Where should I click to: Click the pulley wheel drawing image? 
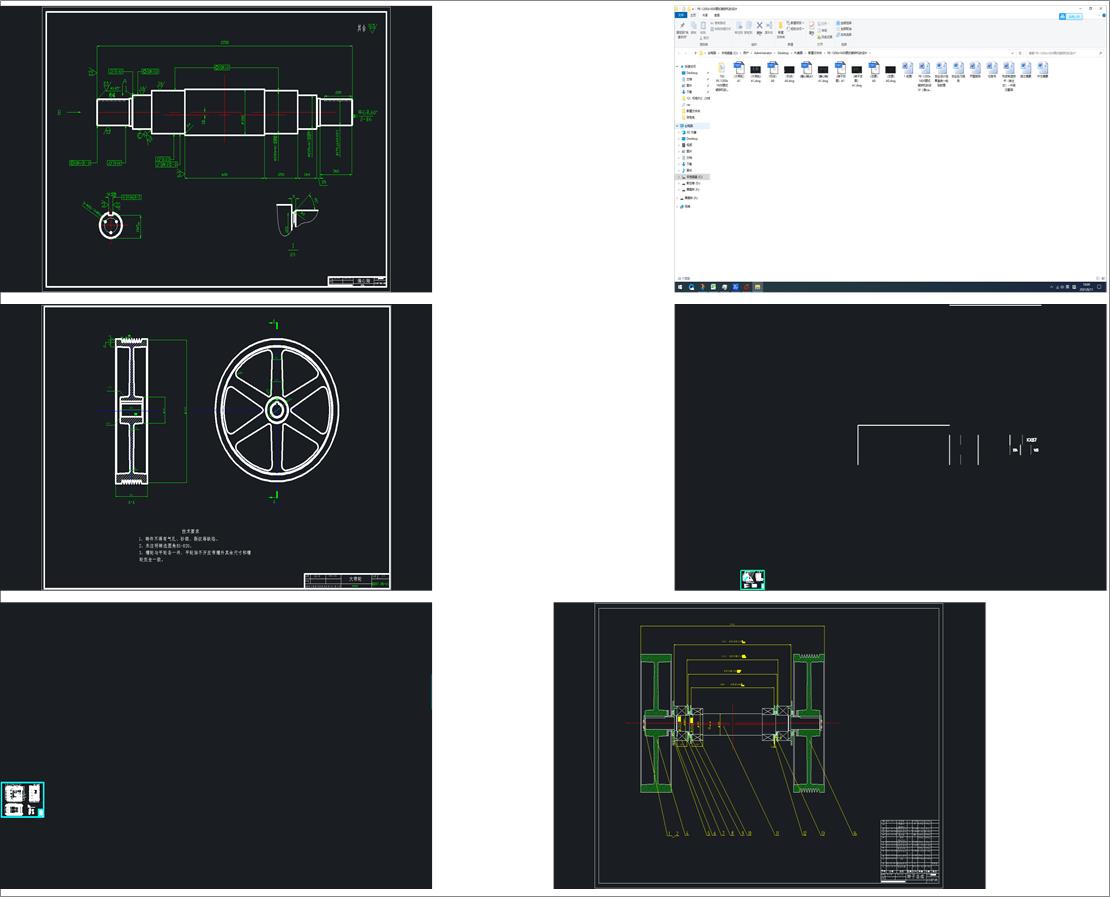click(216, 447)
